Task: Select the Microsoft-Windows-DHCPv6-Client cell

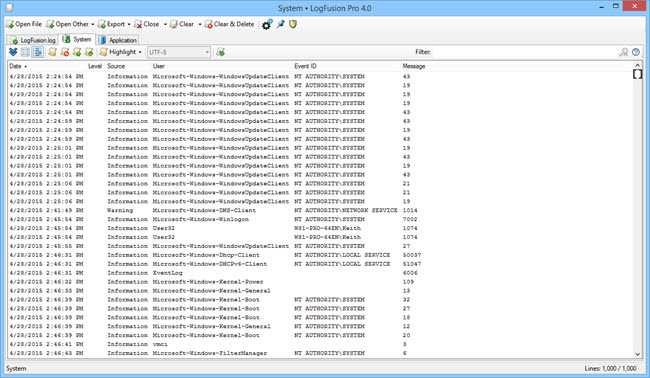Action: pos(210,264)
